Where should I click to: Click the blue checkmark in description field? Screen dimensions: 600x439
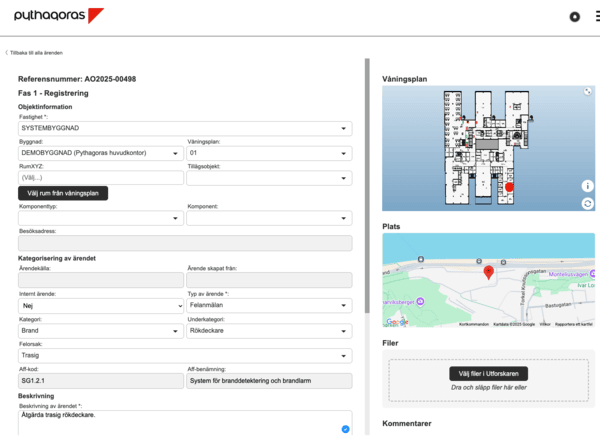pos(345,429)
